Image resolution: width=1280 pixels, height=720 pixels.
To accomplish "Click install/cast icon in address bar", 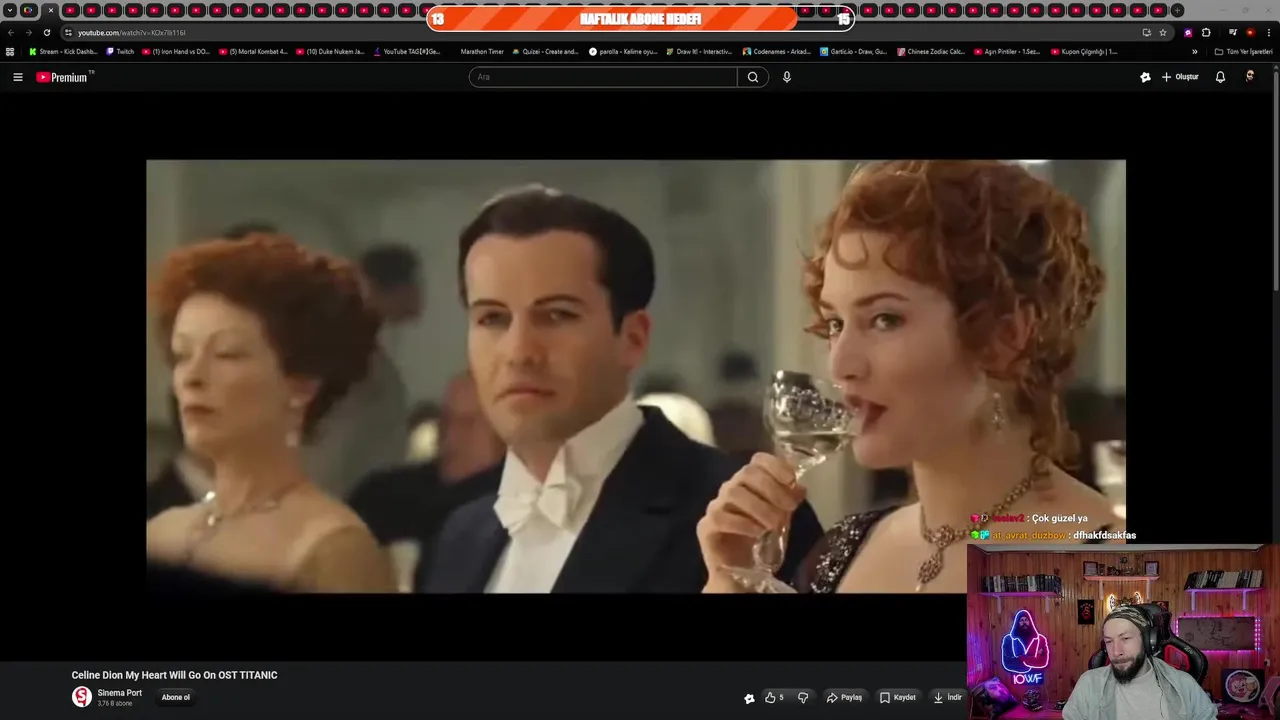I will point(1146,32).
